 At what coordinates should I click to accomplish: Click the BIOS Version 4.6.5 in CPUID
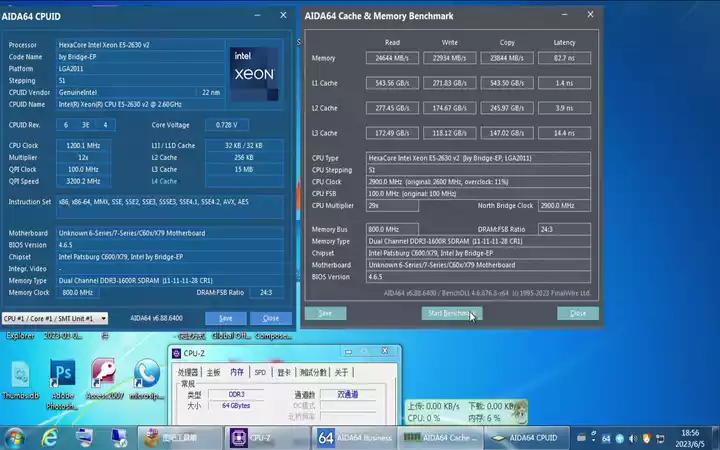[170, 245]
